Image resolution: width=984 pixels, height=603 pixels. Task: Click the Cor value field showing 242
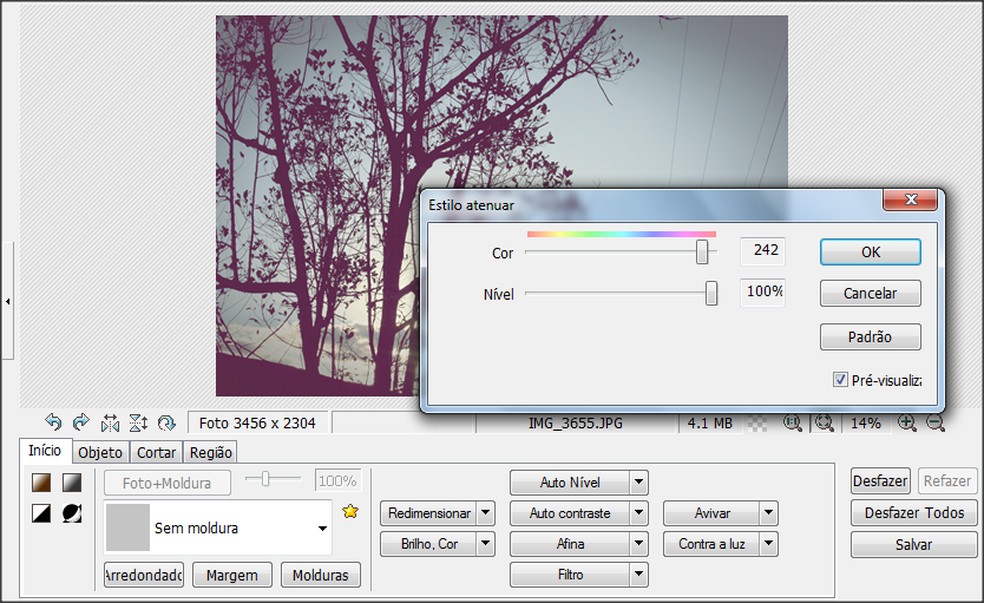pyautogui.click(x=762, y=250)
